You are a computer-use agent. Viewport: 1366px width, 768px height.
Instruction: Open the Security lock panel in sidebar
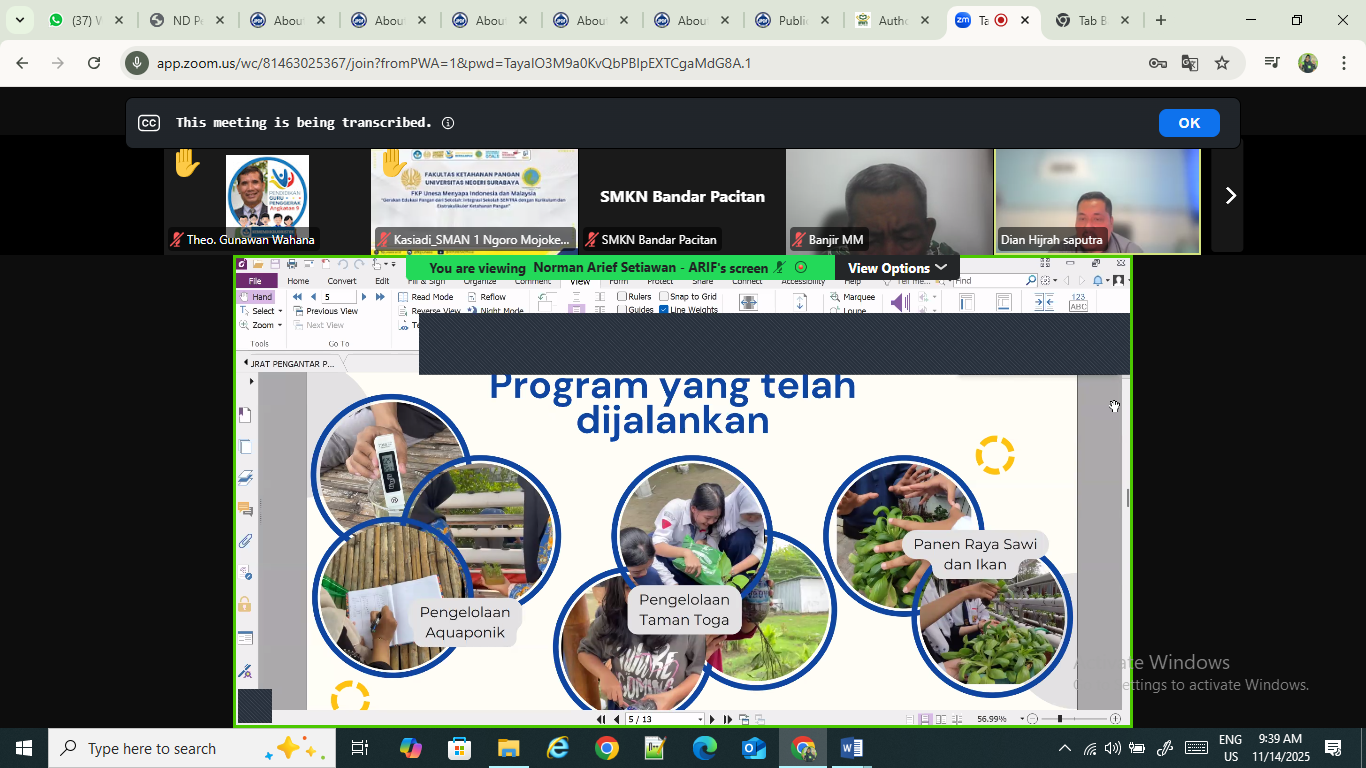tap(245, 605)
